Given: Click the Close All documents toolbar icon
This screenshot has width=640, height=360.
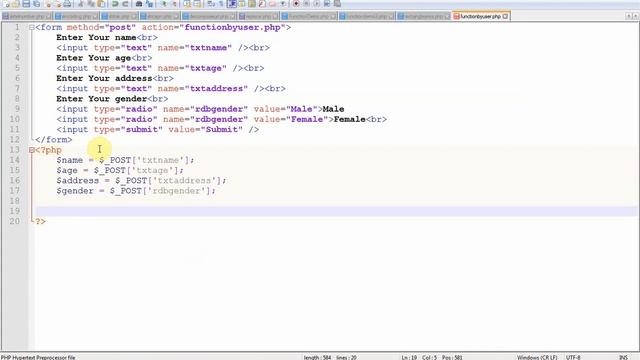Looking at the screenshot, I should pyautogui.click(x=58, y=4).
